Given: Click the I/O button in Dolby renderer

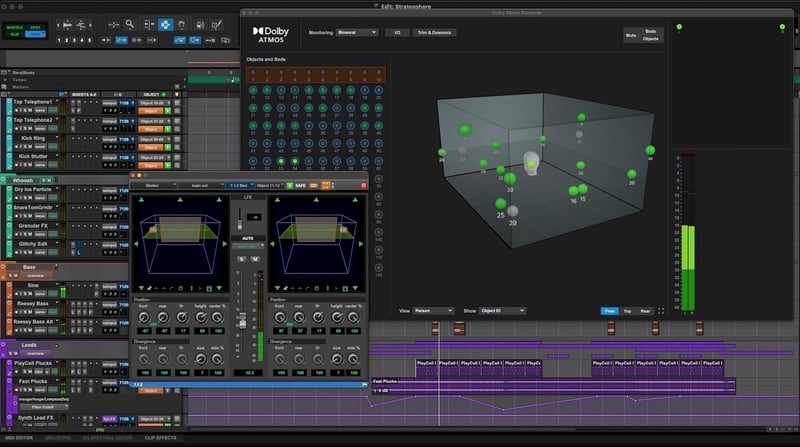Looking at the screenshot, I should pos(395,32).
